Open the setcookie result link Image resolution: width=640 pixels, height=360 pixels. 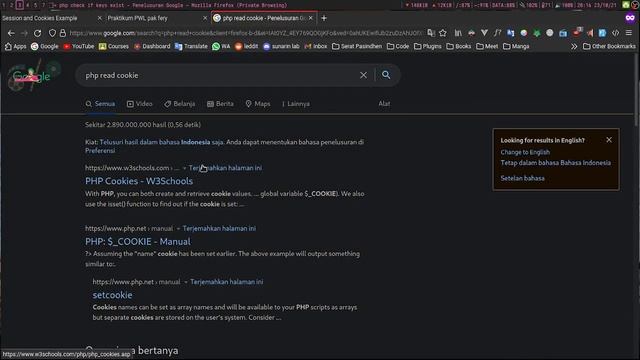(112, 295)
